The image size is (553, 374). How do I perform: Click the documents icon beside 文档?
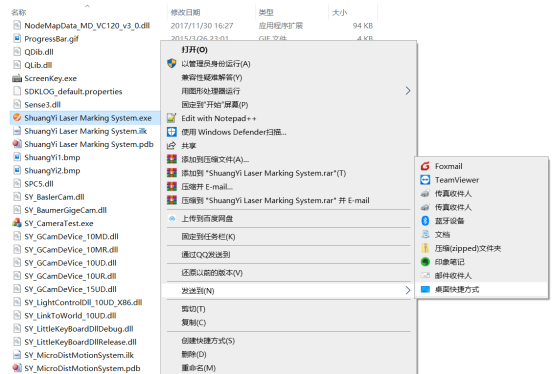tap(425, 234)
